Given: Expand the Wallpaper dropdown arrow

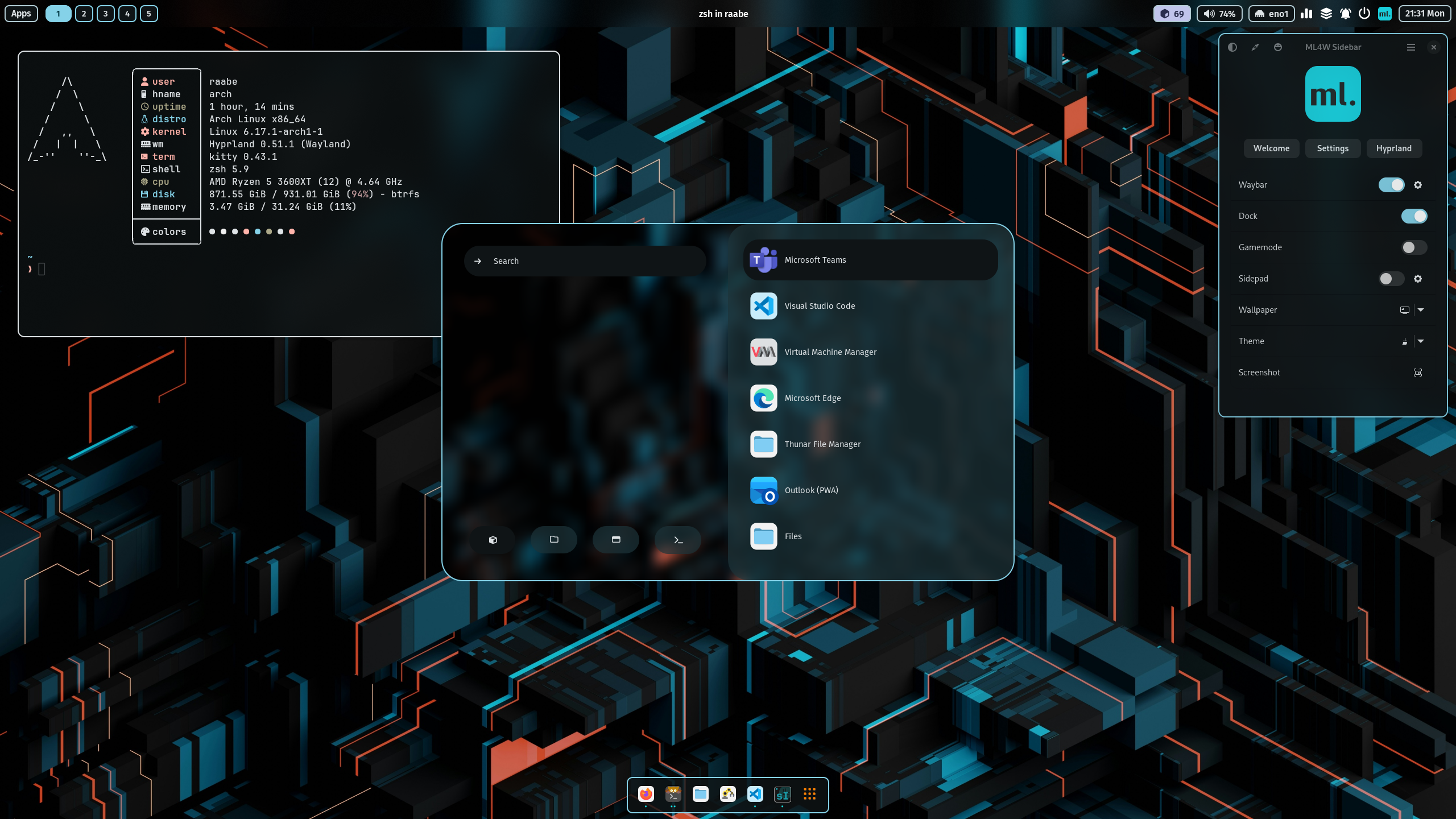Looking at the screenshot, I should tap(1421, 310).
